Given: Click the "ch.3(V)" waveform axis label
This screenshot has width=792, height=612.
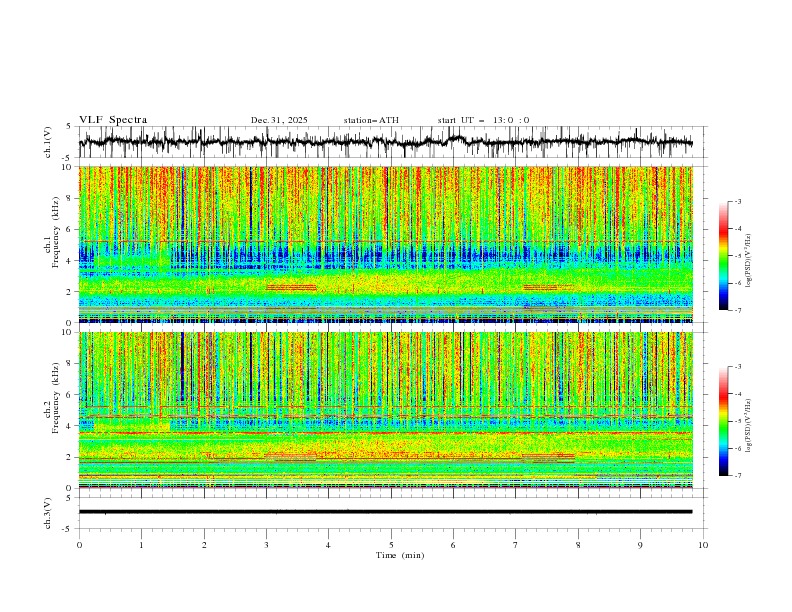Looking at the screenshot, I should 48,513.
